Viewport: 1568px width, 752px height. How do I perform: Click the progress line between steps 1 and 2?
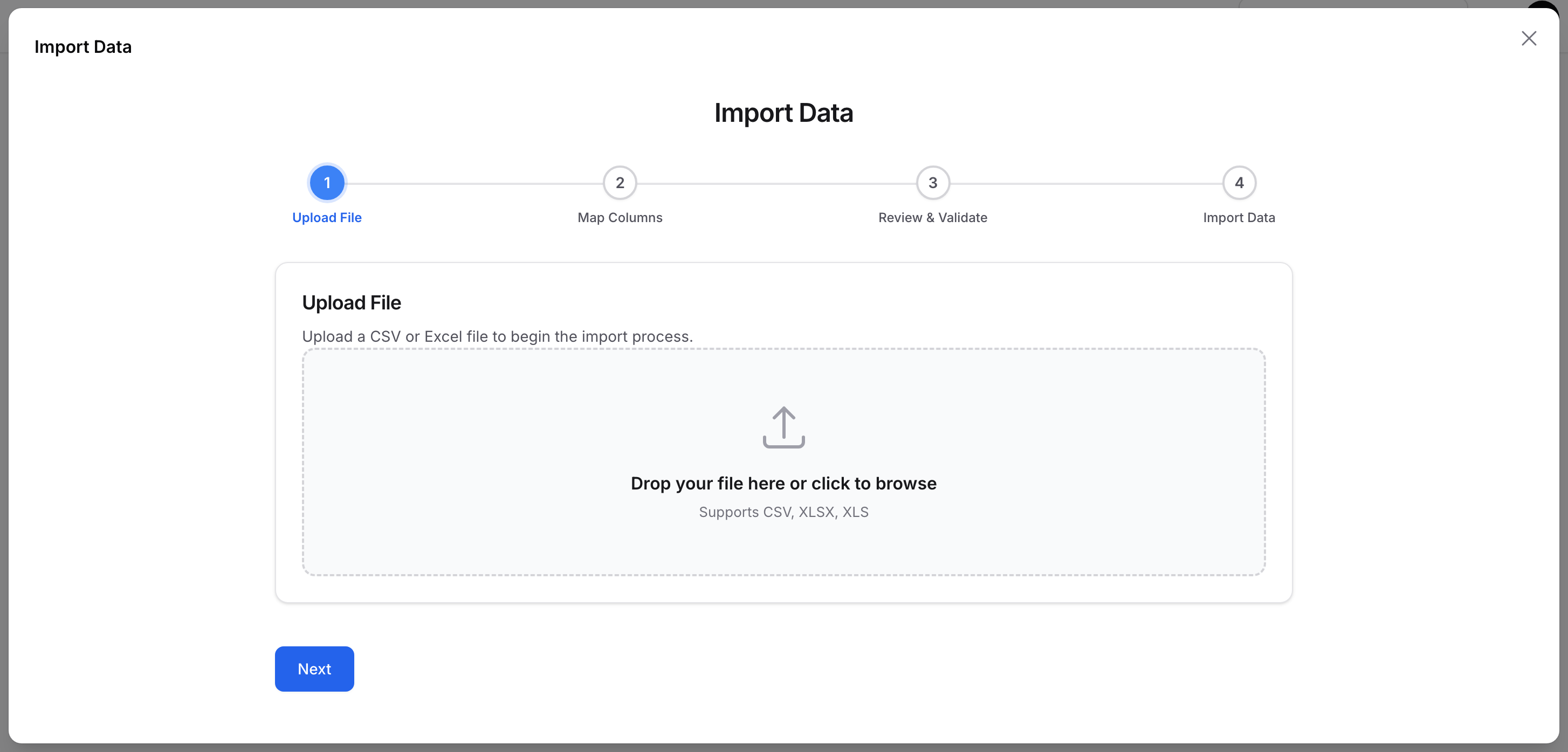(x=473, y=183)
